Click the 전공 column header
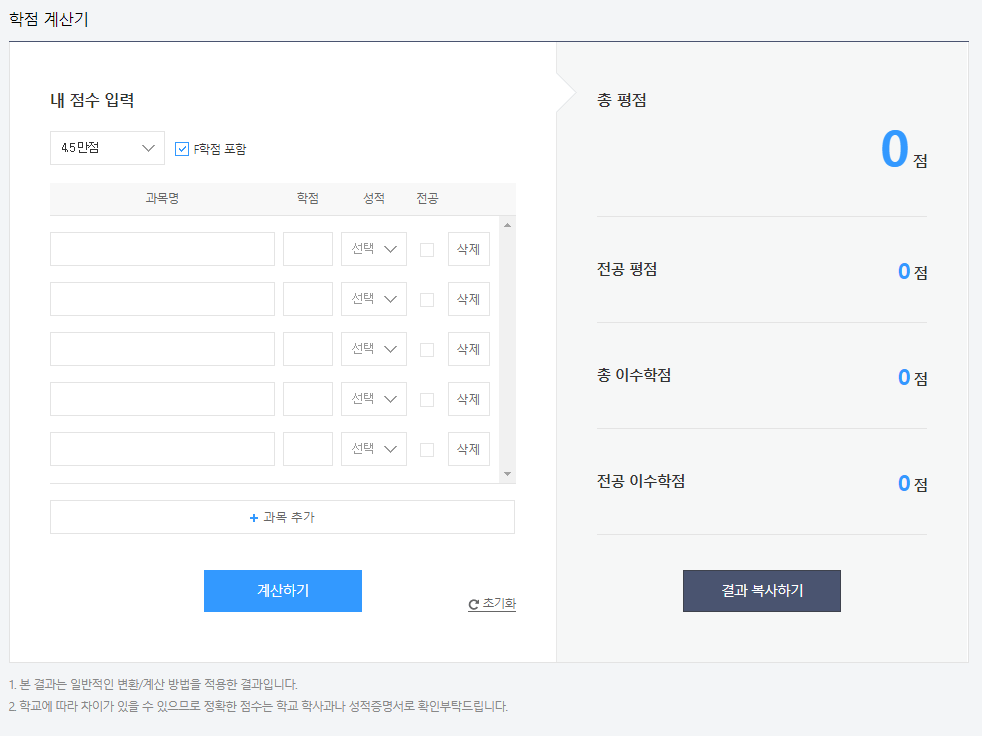Viewport: 982px width, 736px height. (x=427, y=199)
